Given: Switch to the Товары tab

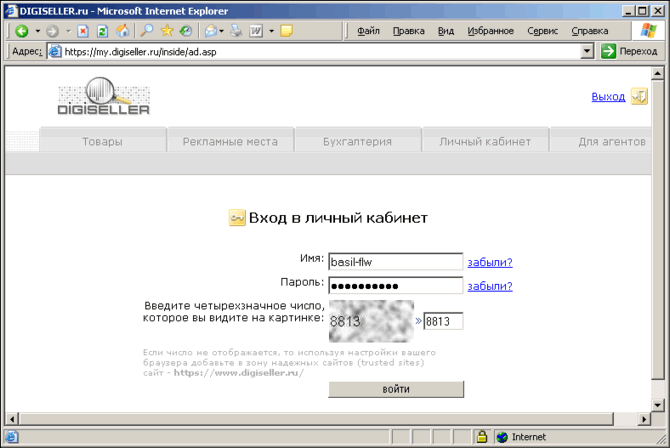Looking at the screenshot, I should point(103,141).
